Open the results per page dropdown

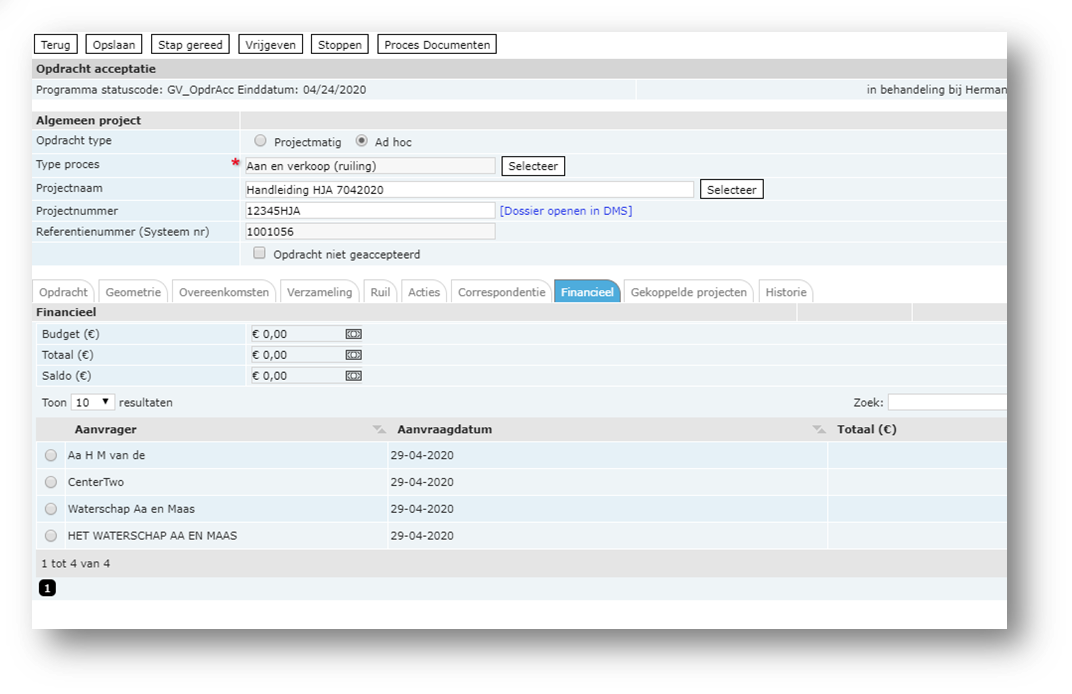[x=93, y=402]
